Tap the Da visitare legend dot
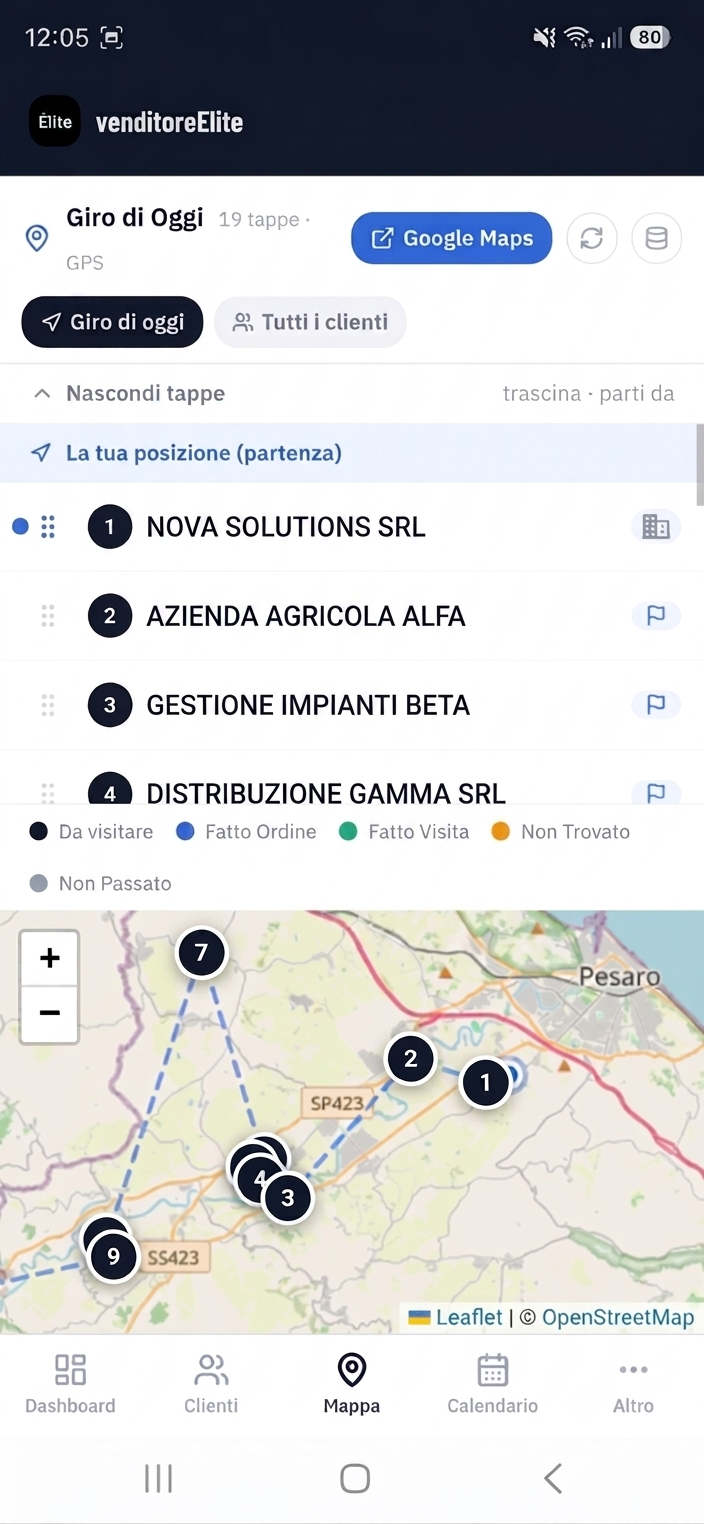The height and width of the screenshot is (1524, 704). pos(38,832)
